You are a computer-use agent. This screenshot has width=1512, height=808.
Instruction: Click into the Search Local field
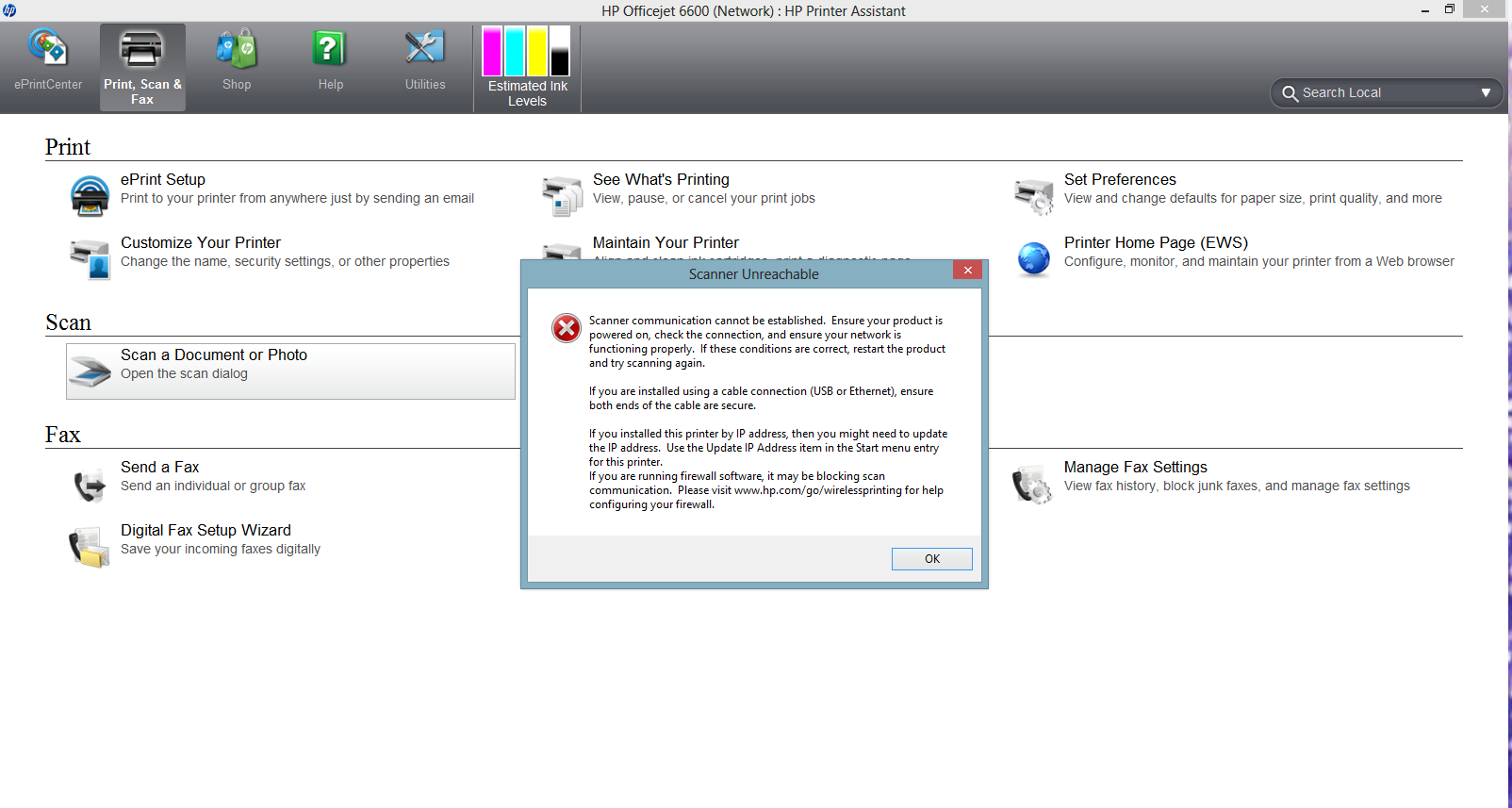click(x=1386, y=92)
